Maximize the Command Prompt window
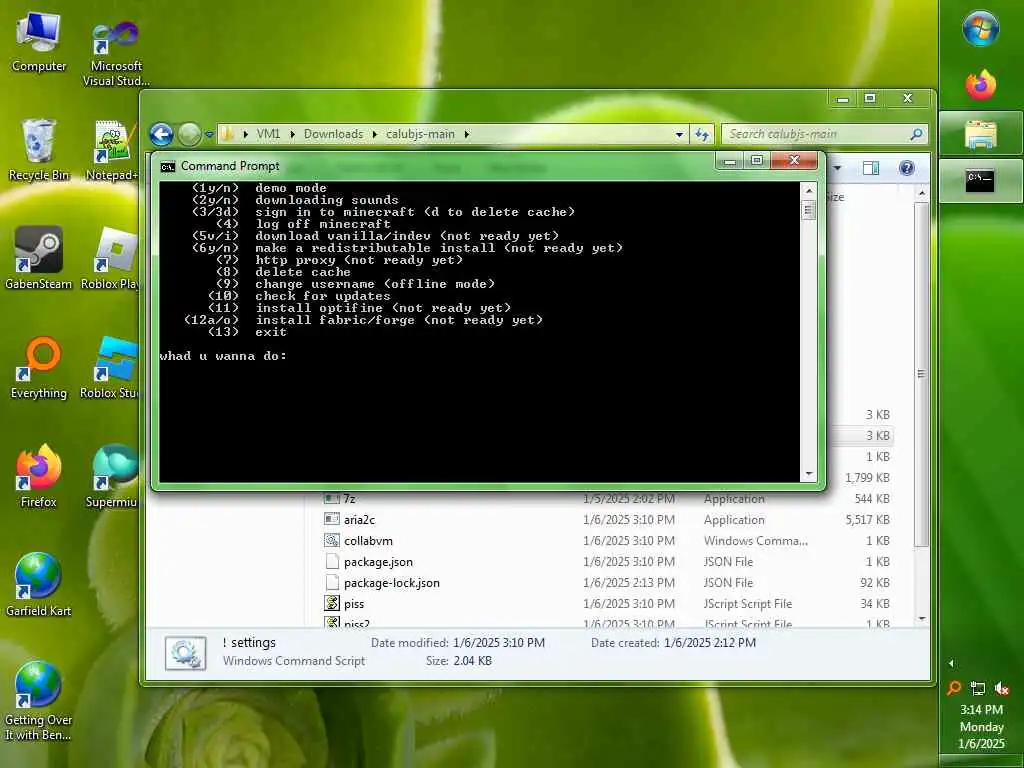 coord(757,160)
